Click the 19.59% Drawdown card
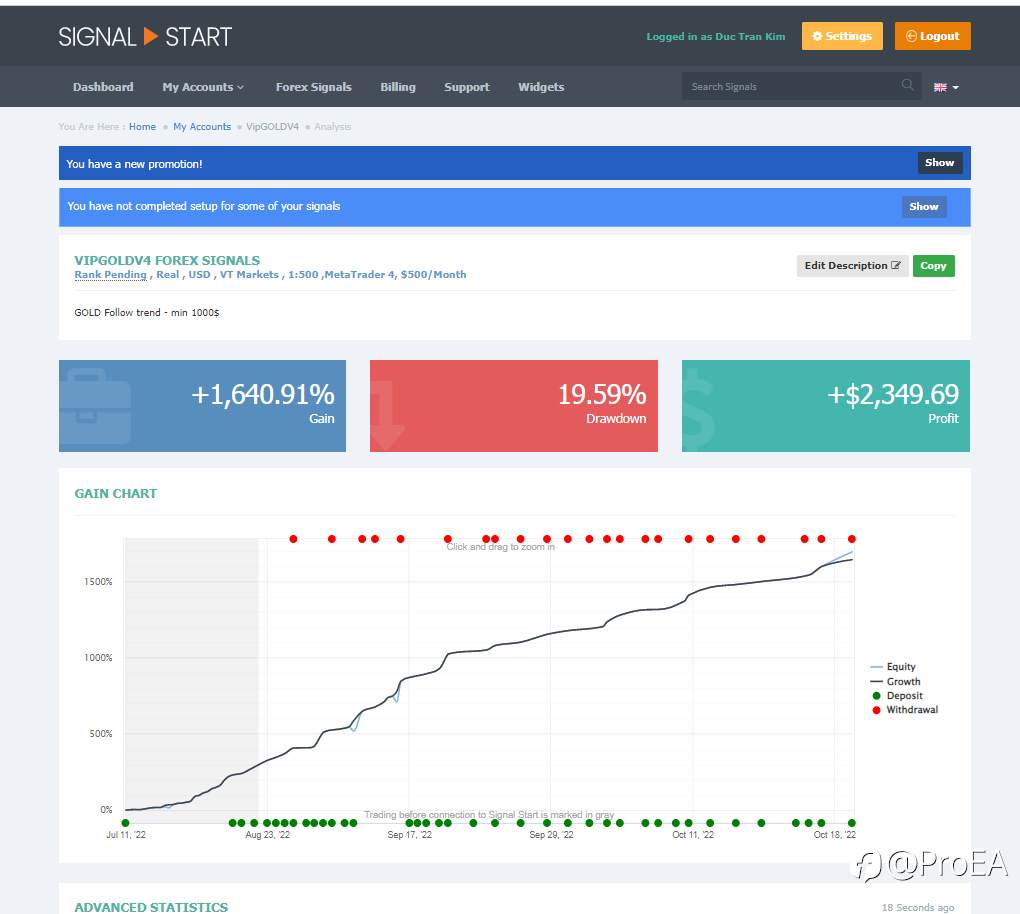The image size is (1020, 914). point(514,406)
